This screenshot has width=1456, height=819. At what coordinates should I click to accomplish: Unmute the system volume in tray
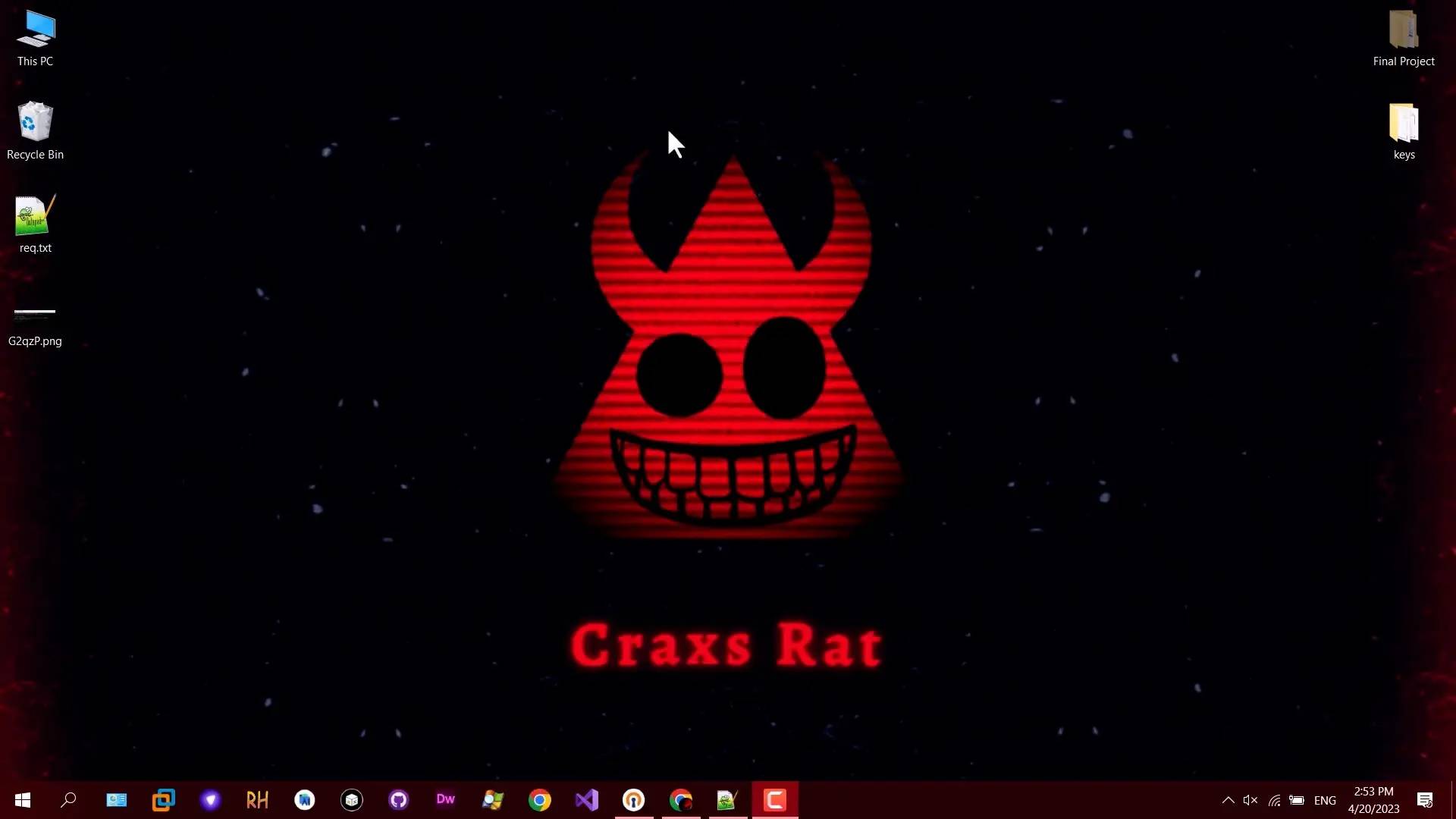coord(1250,800)
